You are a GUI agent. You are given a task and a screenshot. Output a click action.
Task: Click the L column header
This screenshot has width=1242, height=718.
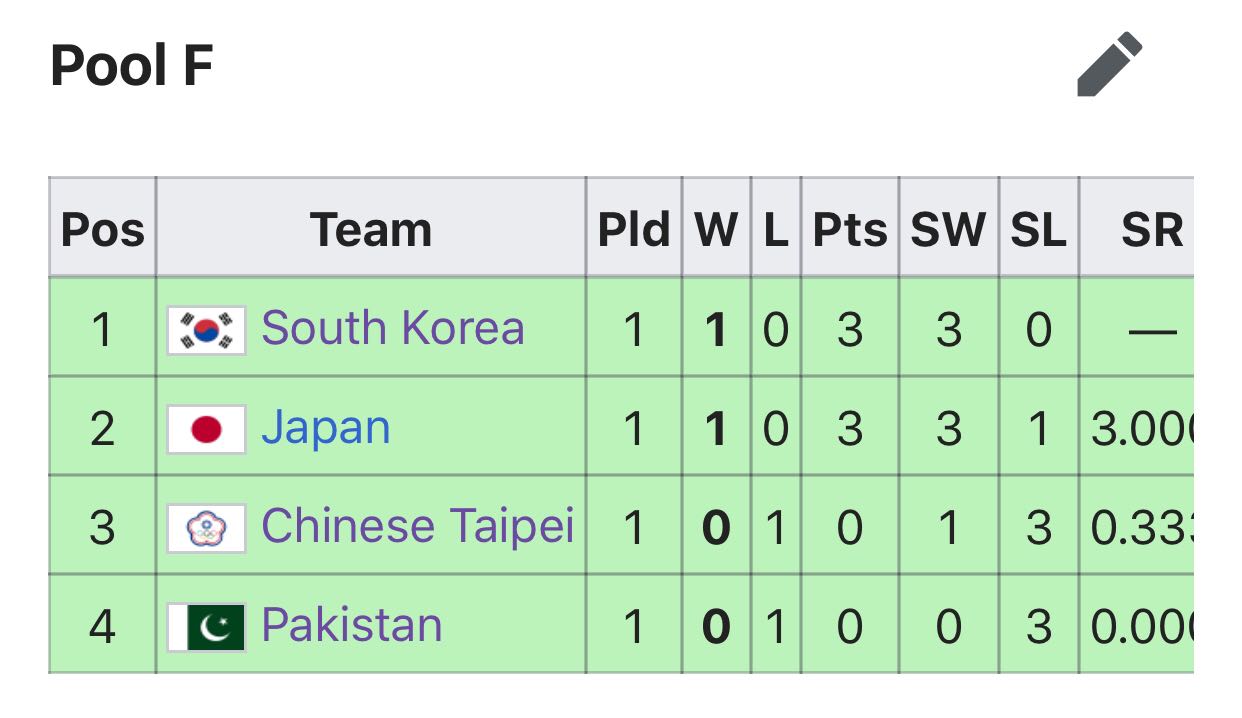pos(775,229)
